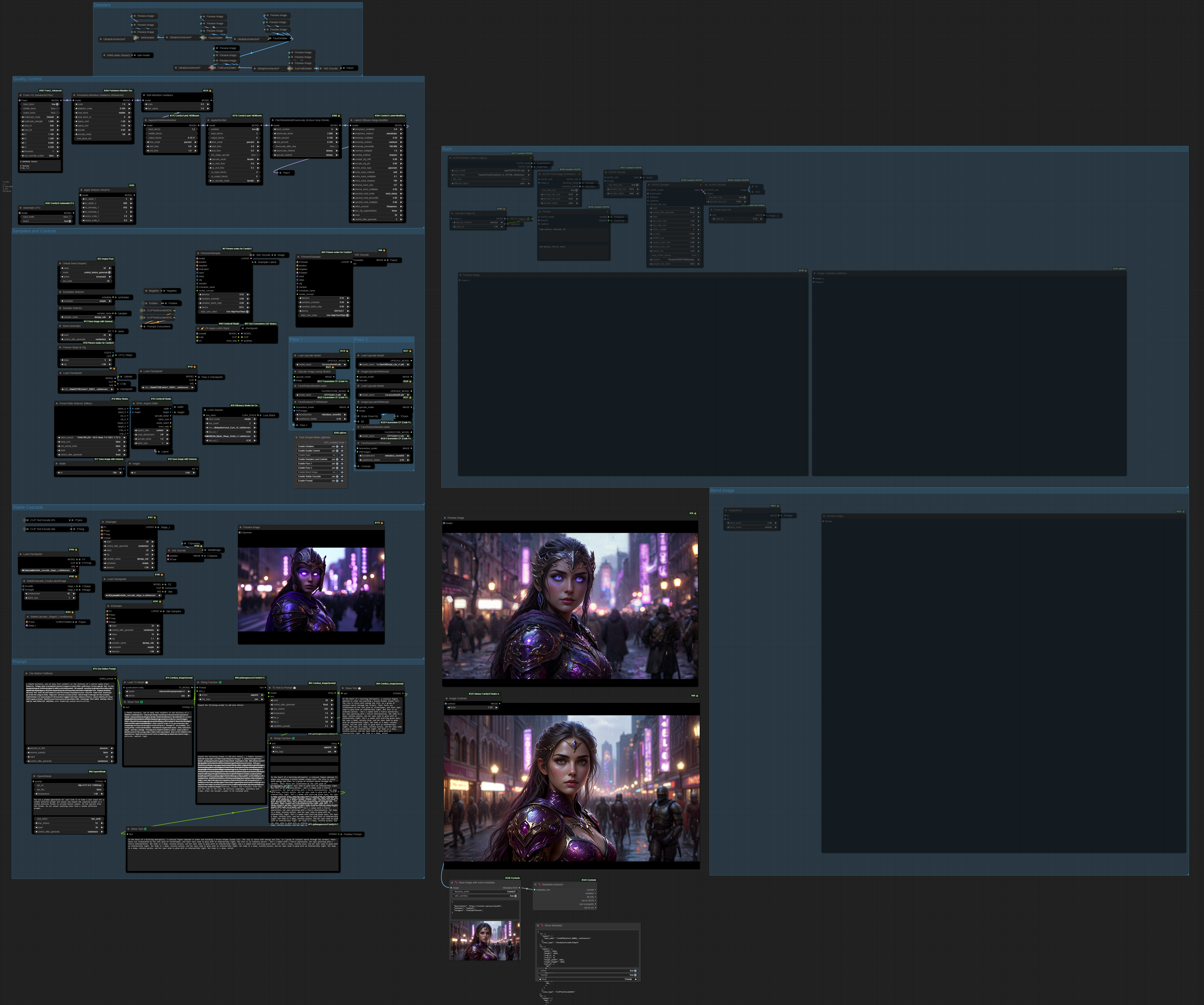Click the collapse dot on ApplyRAUNet node
This screenshot has height=1005, width=1204.
click(208, 120)
